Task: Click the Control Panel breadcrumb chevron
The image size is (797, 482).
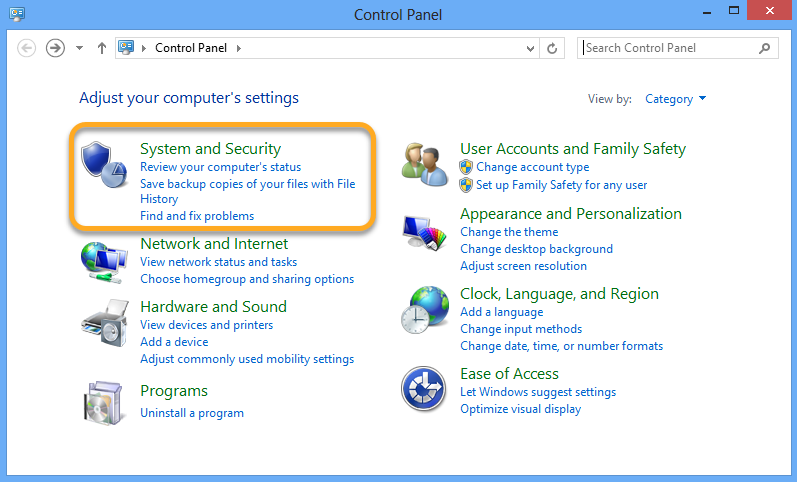Action: click(x=239, y=48)
